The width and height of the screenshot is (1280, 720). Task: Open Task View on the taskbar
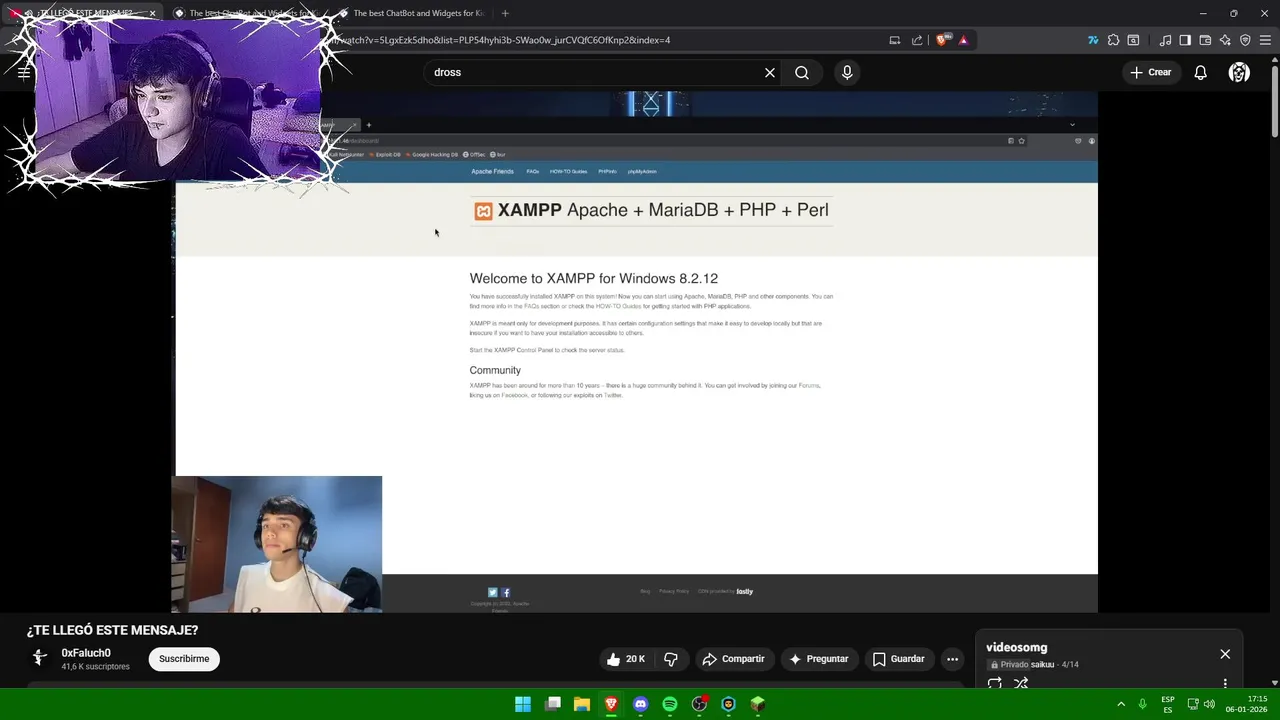click(553, 704)
